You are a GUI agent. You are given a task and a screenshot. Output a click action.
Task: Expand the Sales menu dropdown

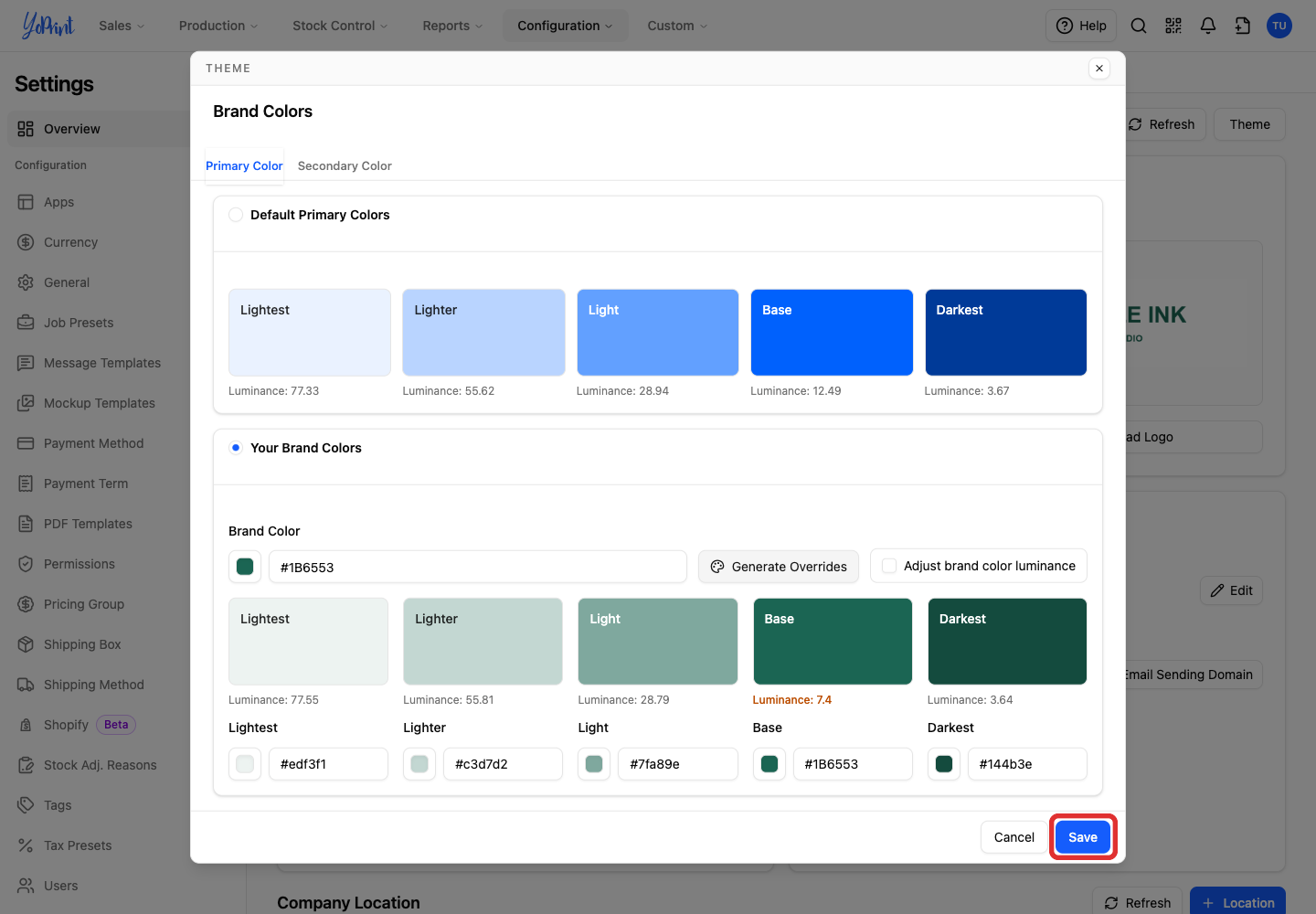(x=122, y=26)
